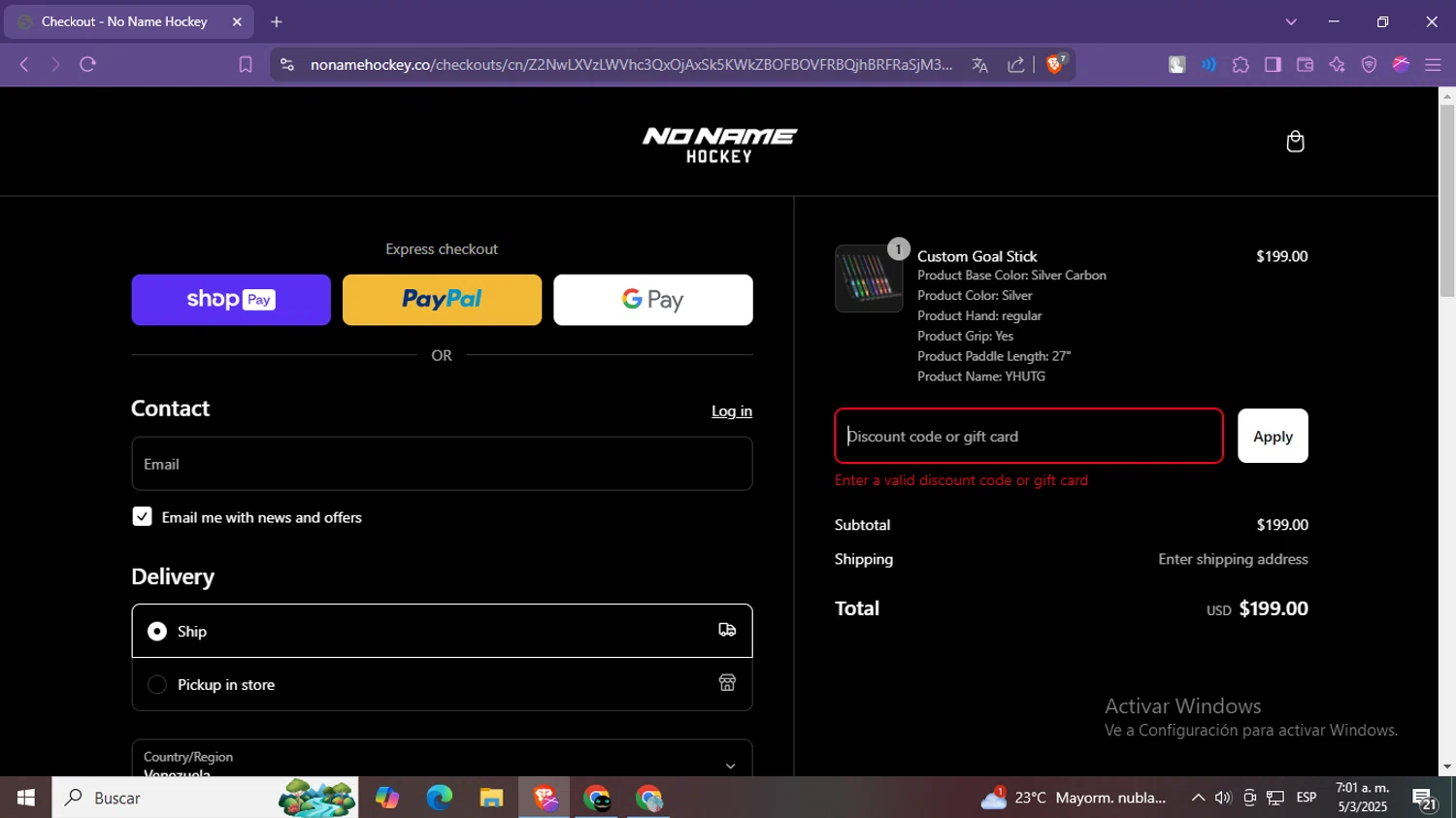Open the weather widget 23°C

pyautogui.click(x=1073, y=798)
